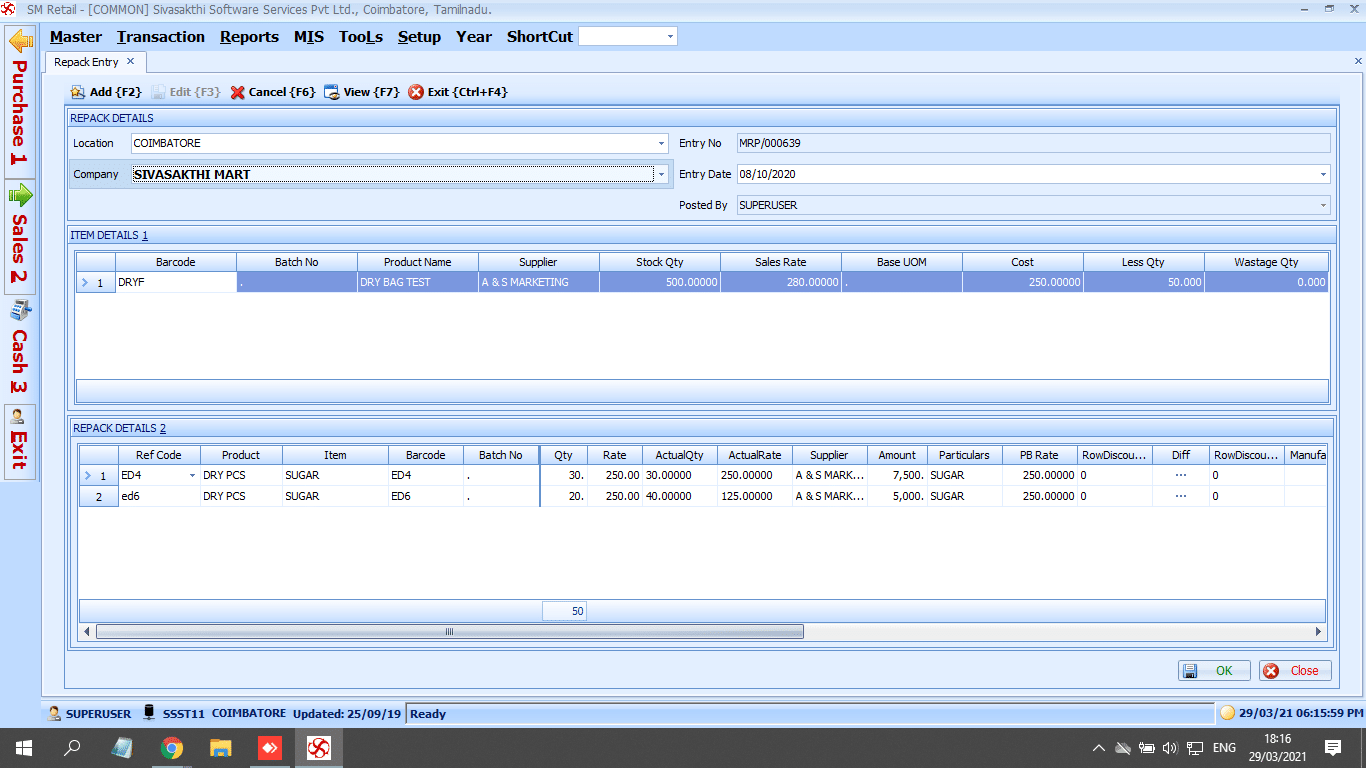Open Cash 3 from the sidebar
Screen dimensions: 1366x768
coord(20,310)
